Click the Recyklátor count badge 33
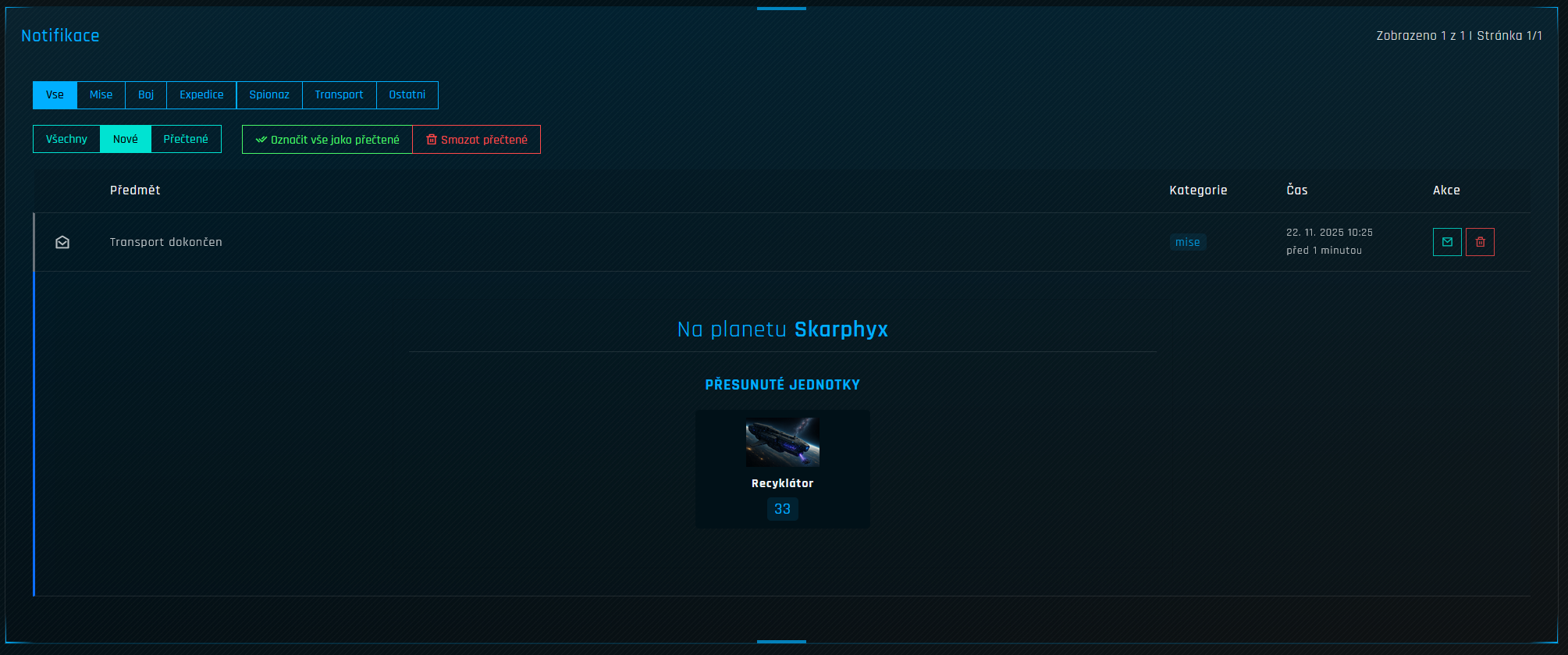 tap(782, 509)
